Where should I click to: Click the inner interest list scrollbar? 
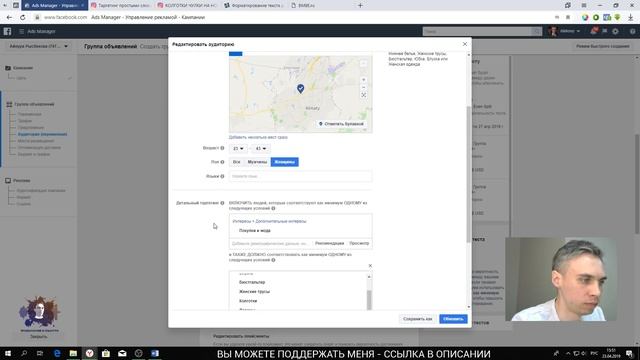coord(369,300)
